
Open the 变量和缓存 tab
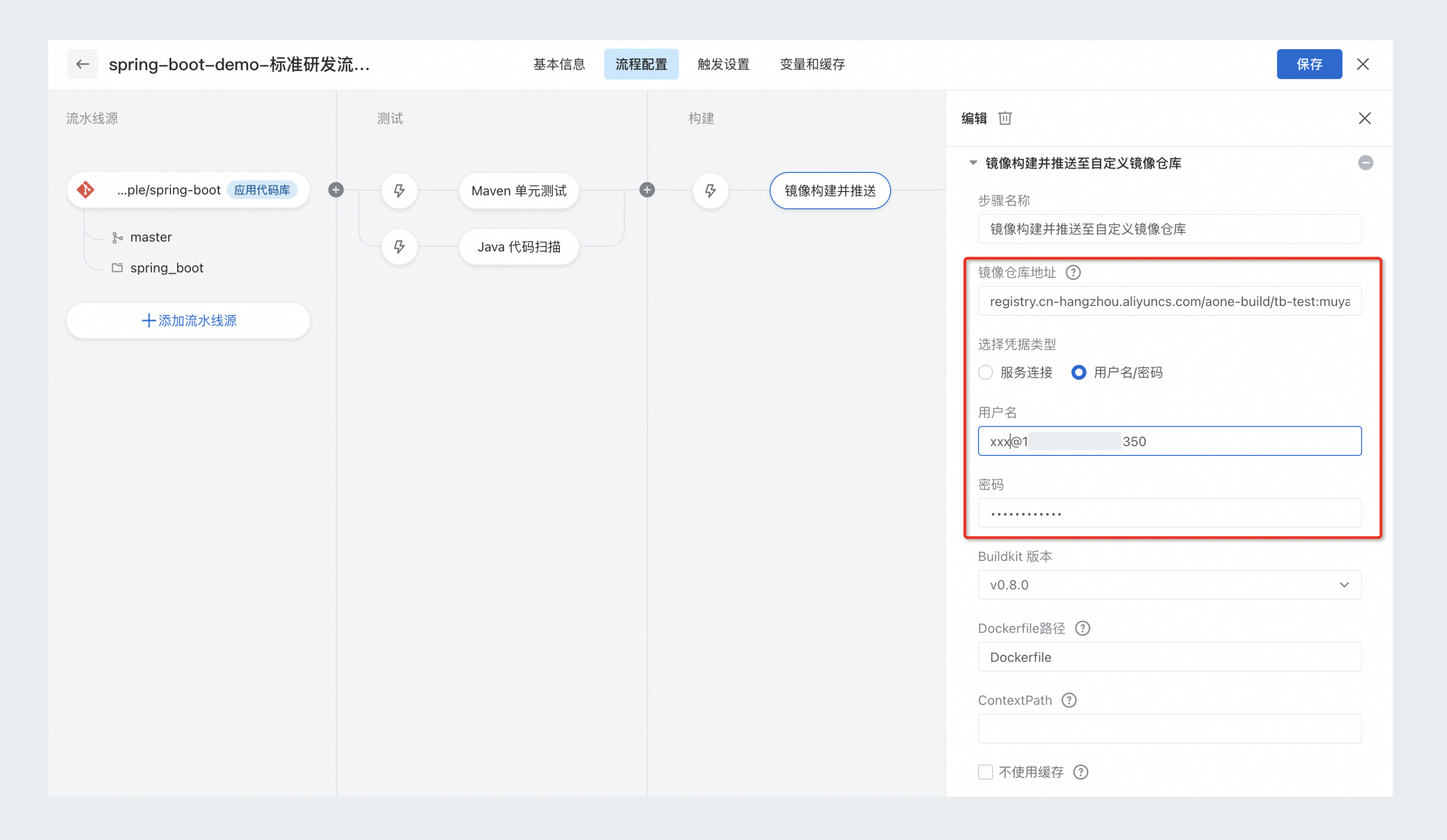click(x=812, y=64)
